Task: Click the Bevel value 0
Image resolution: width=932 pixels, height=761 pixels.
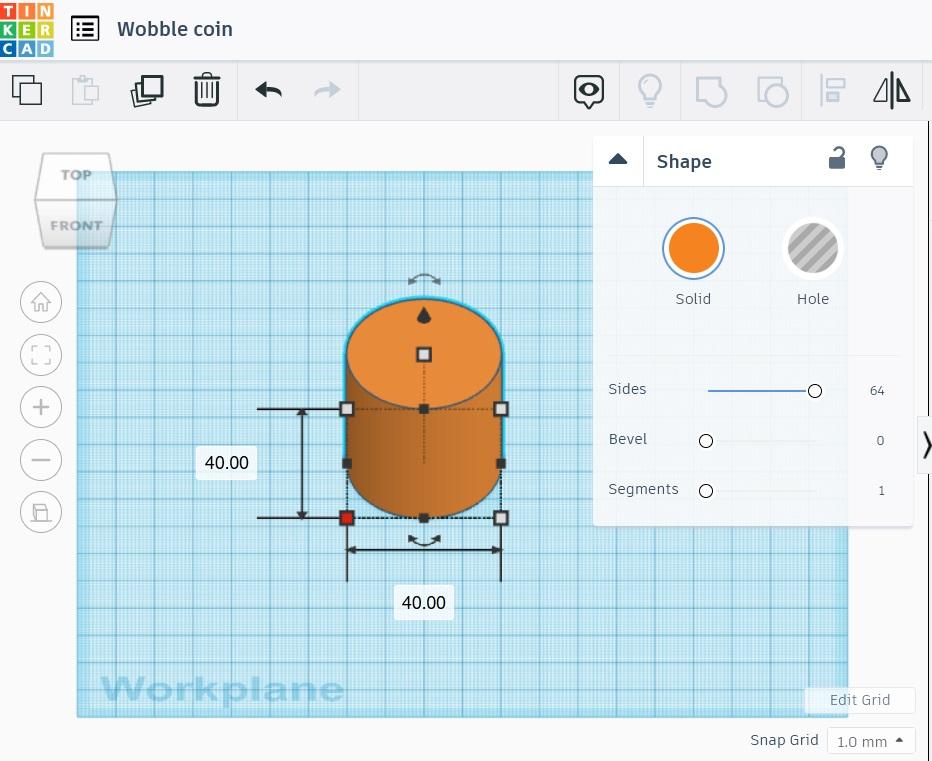Action: pyautogui.click(x=880, y=441)
